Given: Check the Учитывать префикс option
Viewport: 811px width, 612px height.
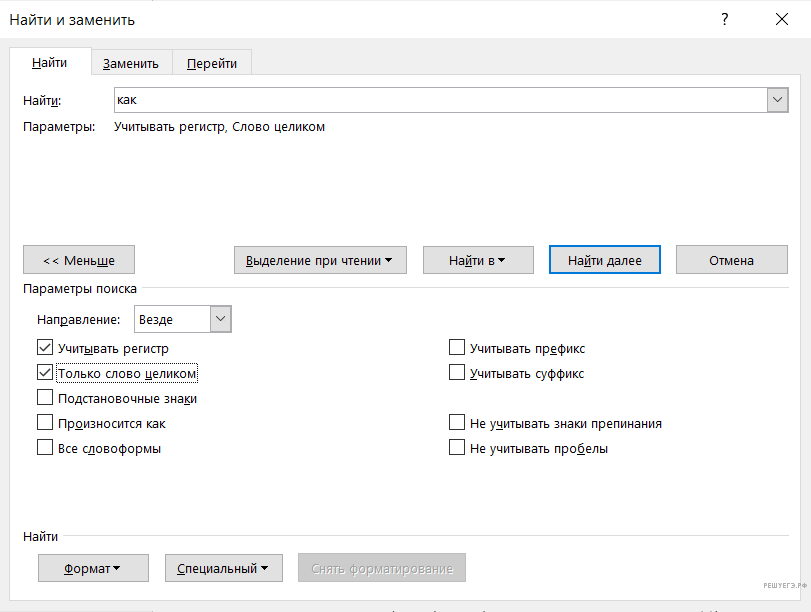Looking at the screenshot, I should coord(457,348).
